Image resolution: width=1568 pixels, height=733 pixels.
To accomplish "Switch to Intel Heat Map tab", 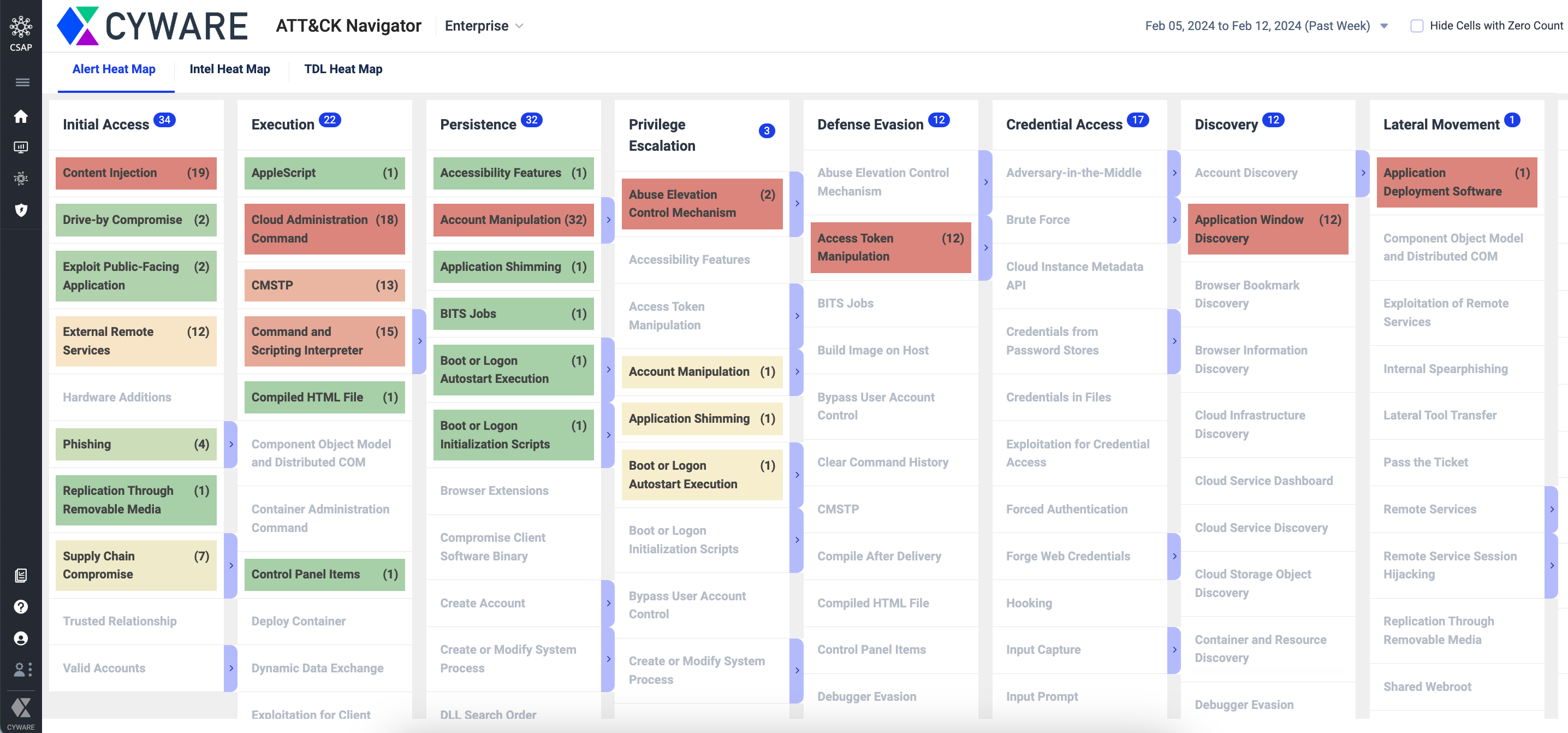I will click(229, 69).
